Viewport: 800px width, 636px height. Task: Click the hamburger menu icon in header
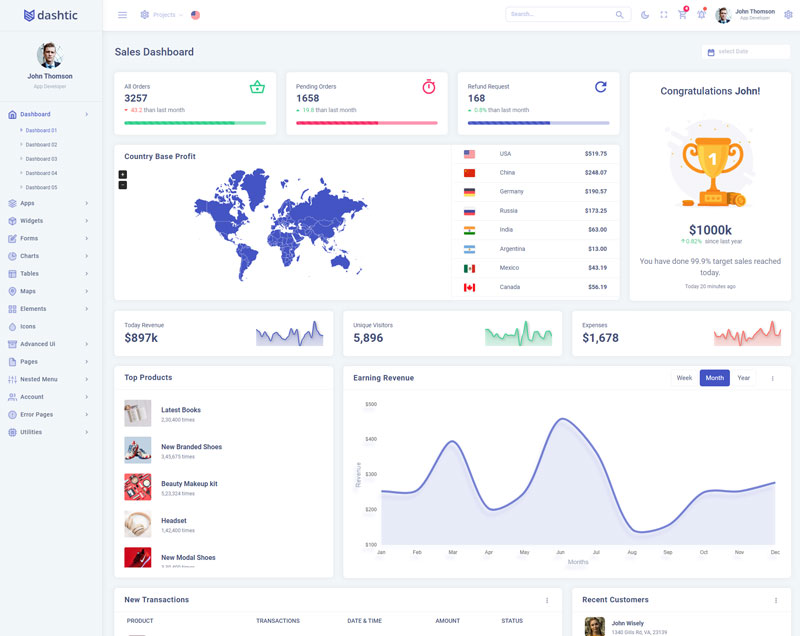[122, 15]
